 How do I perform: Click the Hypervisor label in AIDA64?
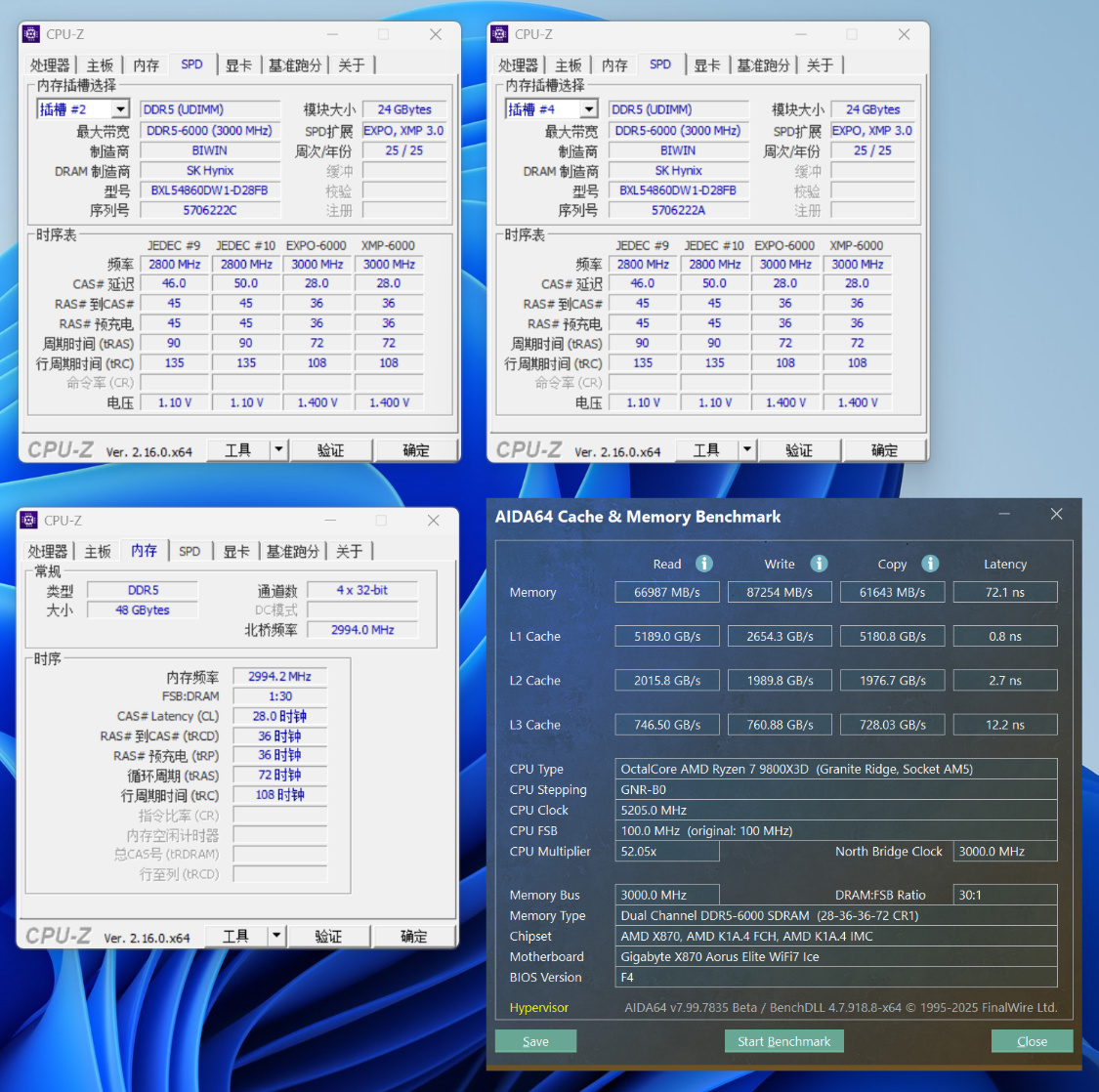coord(539,1007)
